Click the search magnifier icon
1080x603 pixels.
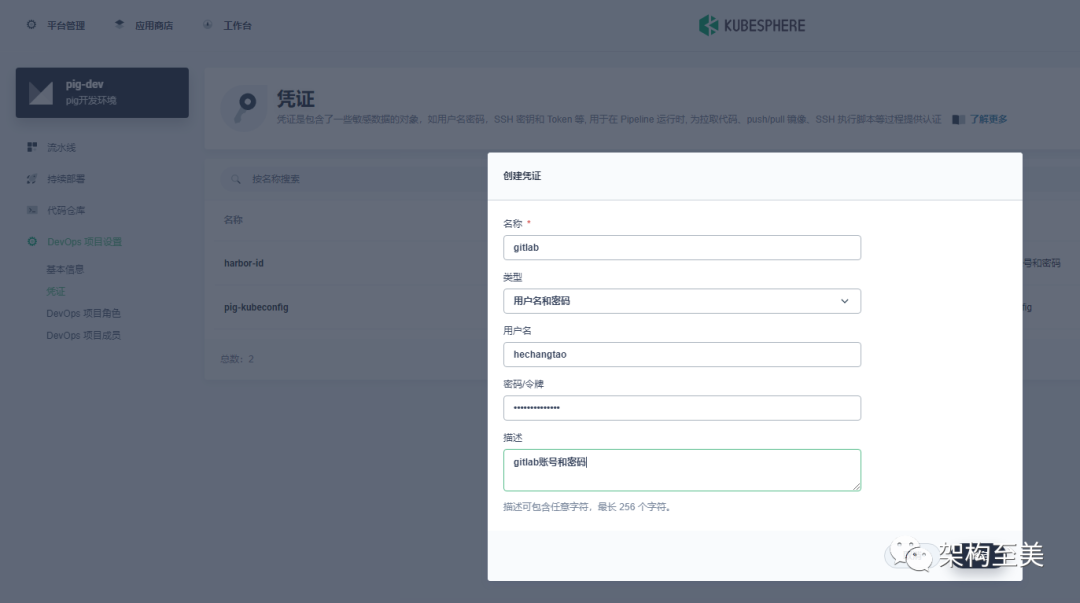point(236,179)
